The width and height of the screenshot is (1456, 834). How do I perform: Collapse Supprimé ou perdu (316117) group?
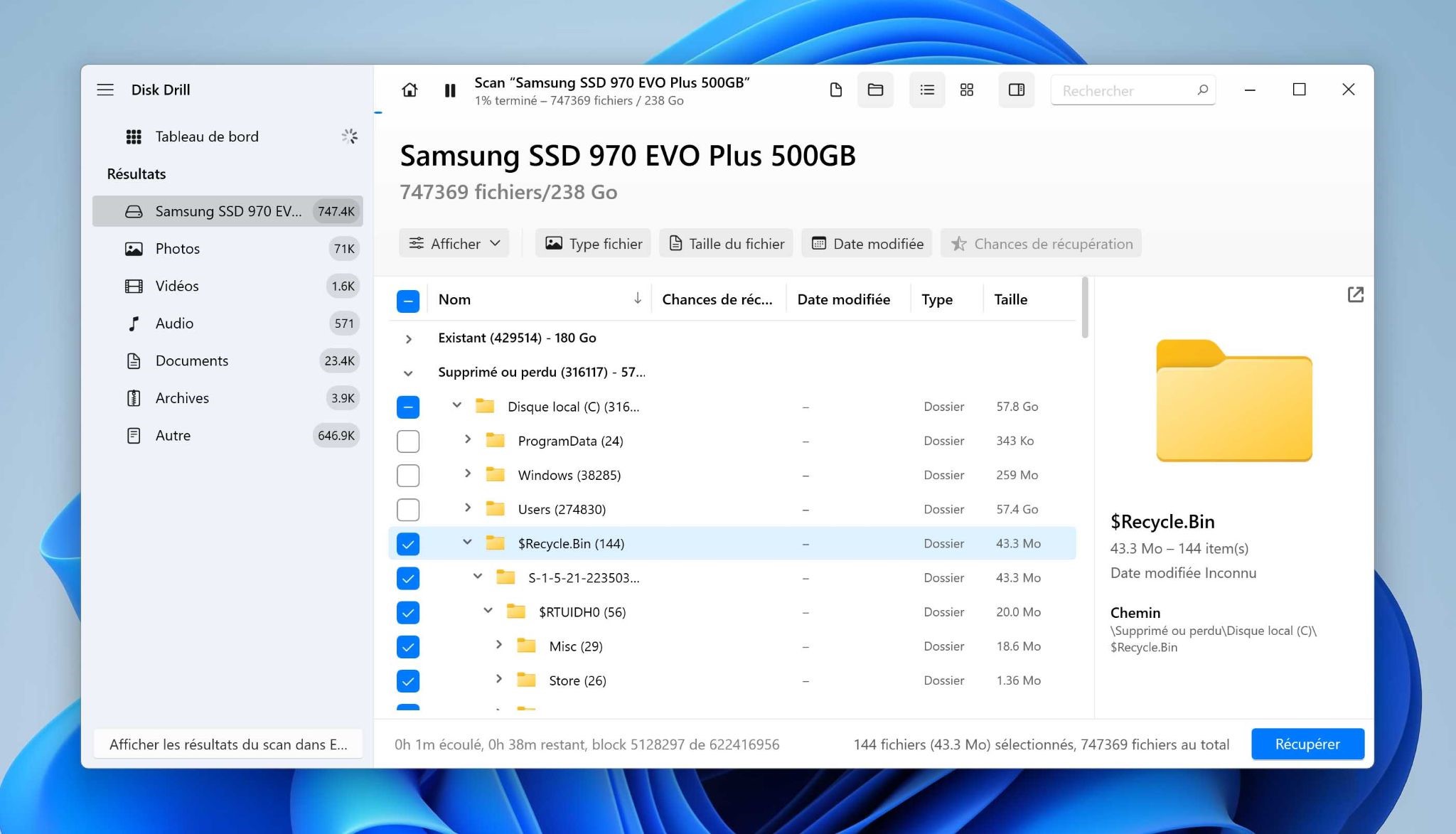pyautogui.click(x=408, y=373)
